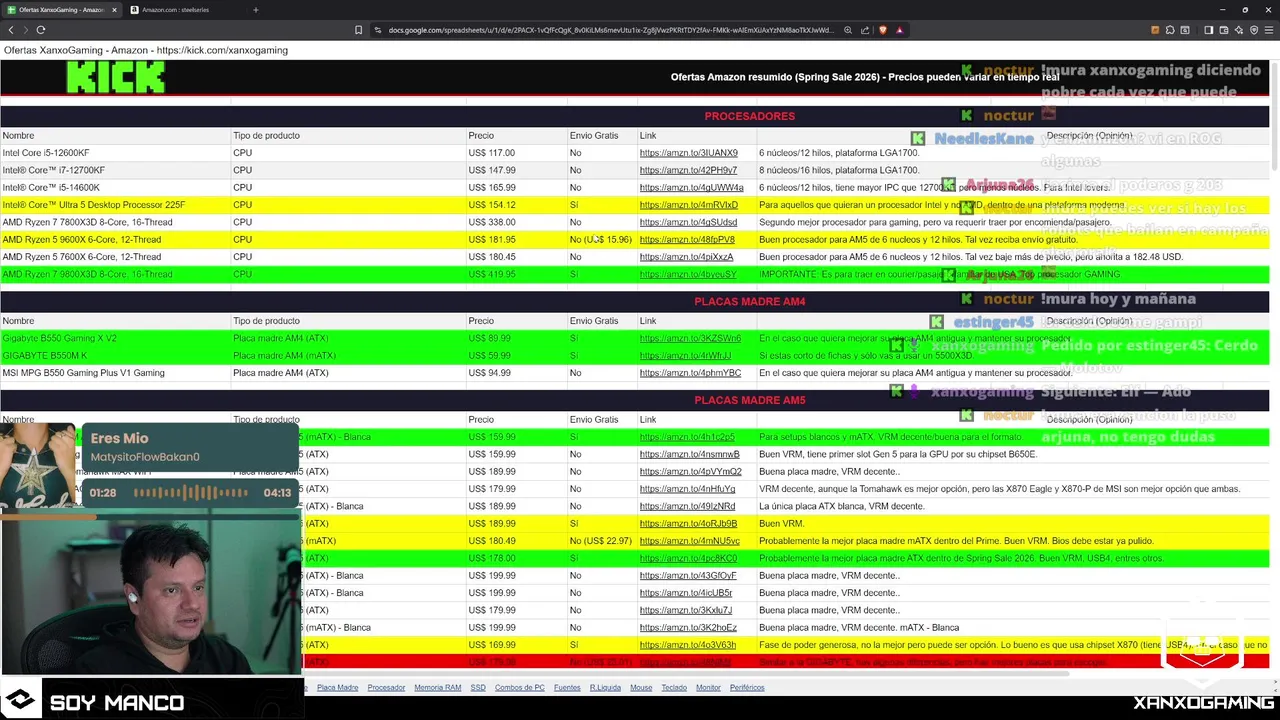Viewport: 1280px width, 720px height.
Task: Open the Ryzen 5 7600X Amazon link
Action: click(686, 257)
